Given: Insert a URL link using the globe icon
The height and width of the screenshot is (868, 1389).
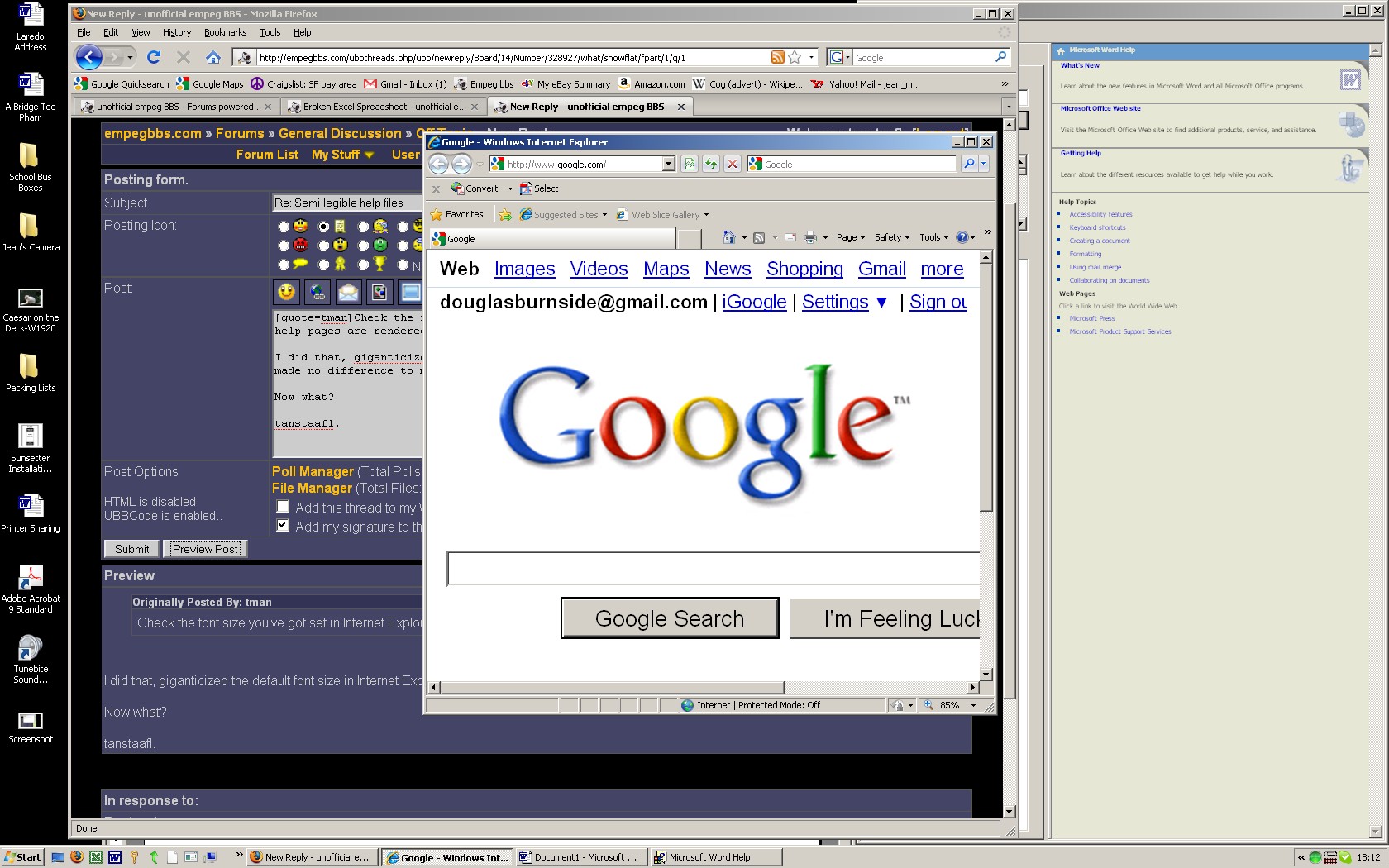Looking at the screenshot, I should pos(317,292).
